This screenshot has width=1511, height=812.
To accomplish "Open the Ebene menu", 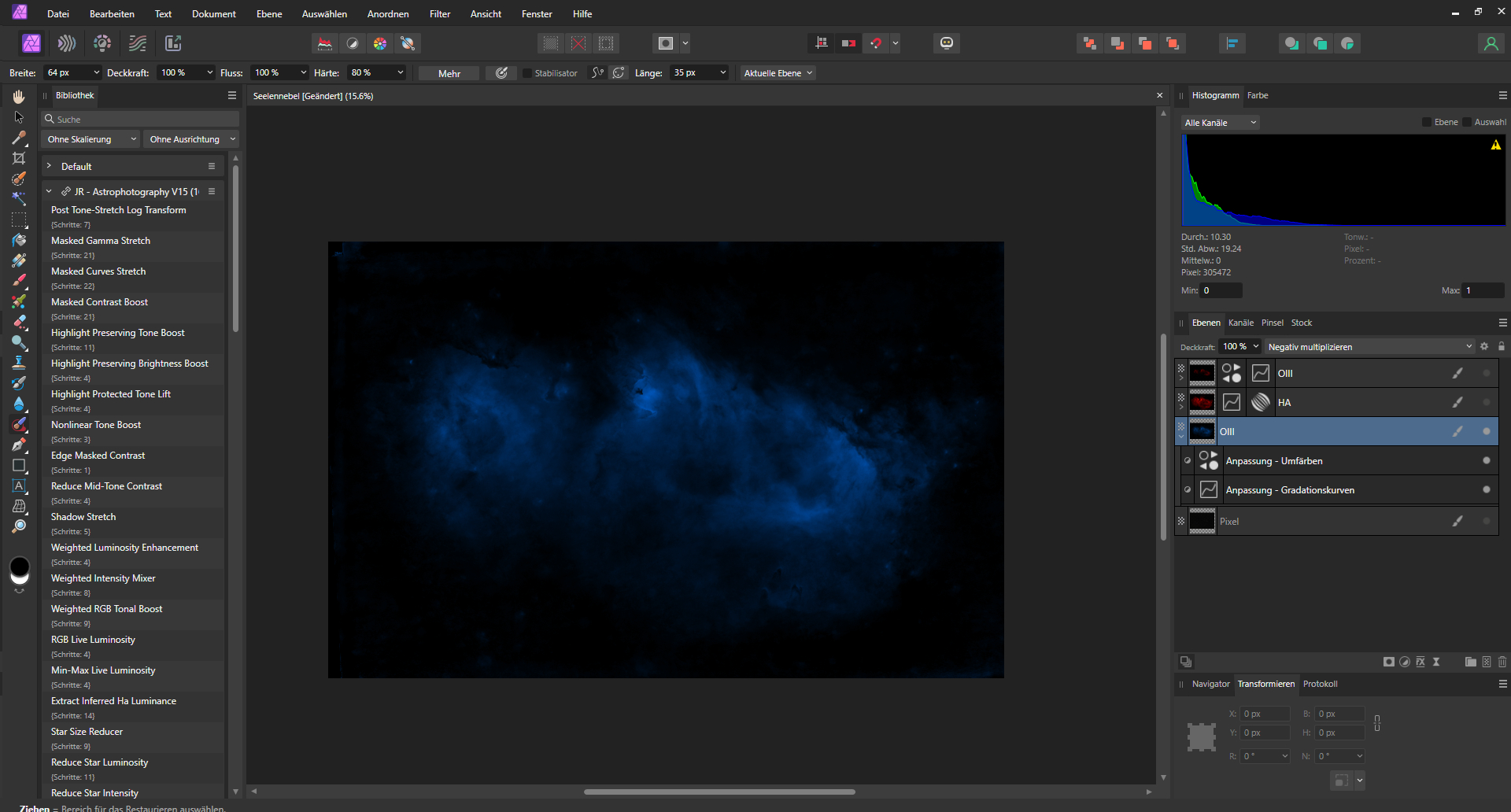I will pyautogui.click(x=269, y=13).
